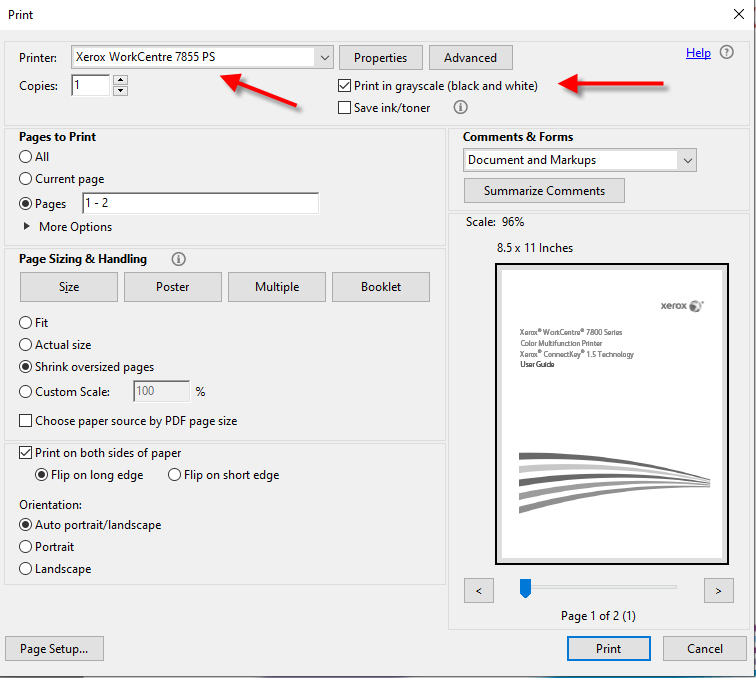
Task: Open the Help link
Action: click(698, 53)
